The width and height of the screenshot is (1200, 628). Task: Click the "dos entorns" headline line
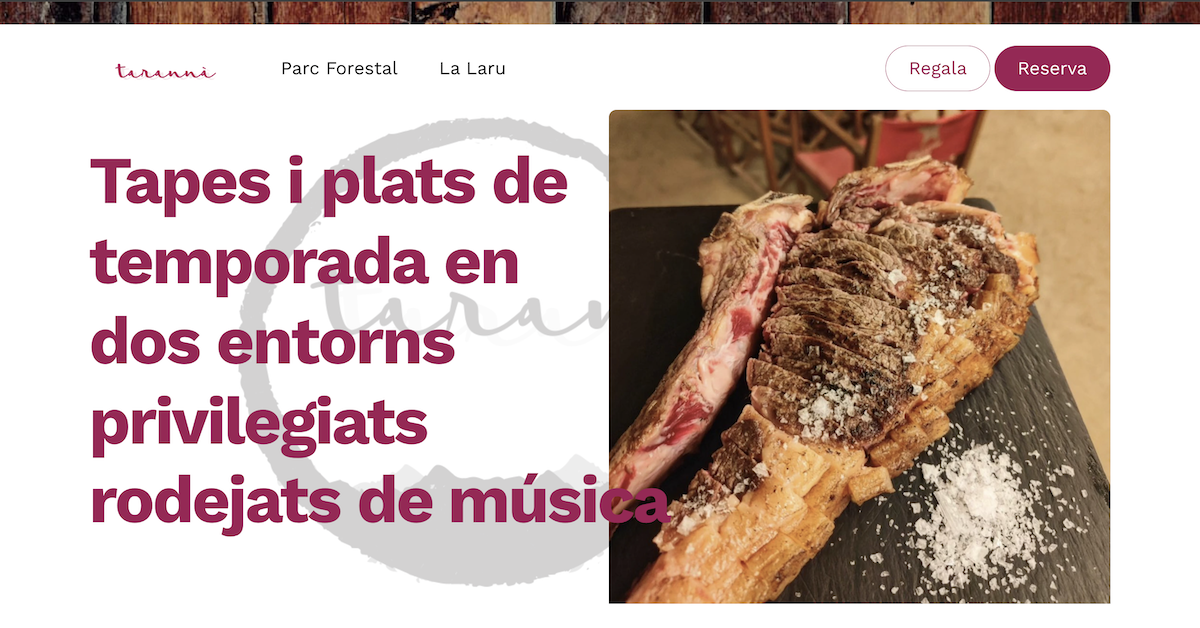point(273,344)
